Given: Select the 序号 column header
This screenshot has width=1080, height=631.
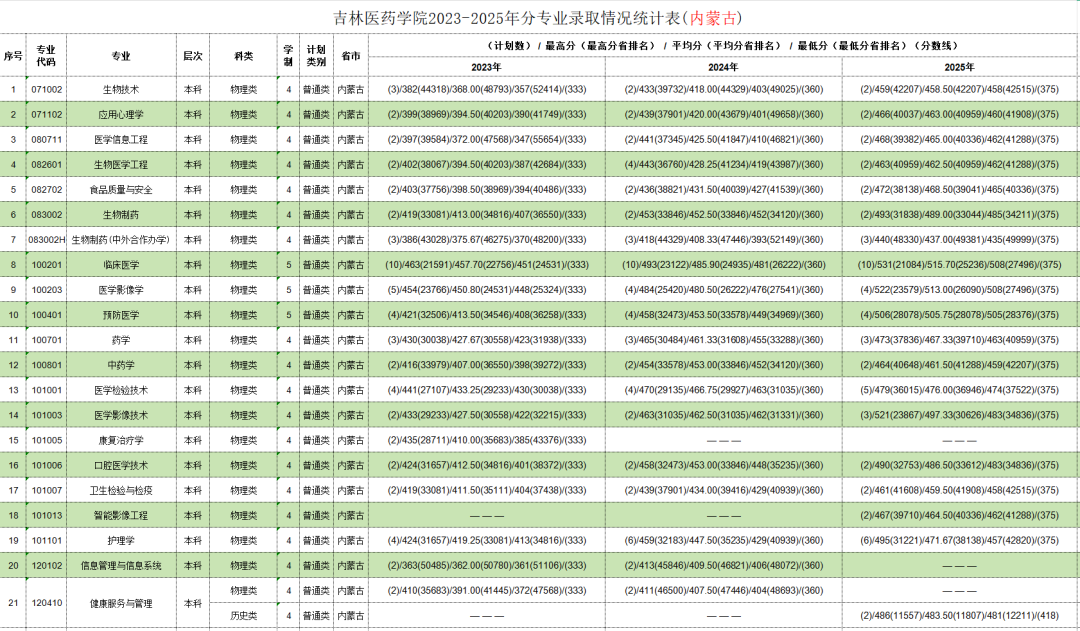Looking at the screenshot, I should [x=13, y=55].
